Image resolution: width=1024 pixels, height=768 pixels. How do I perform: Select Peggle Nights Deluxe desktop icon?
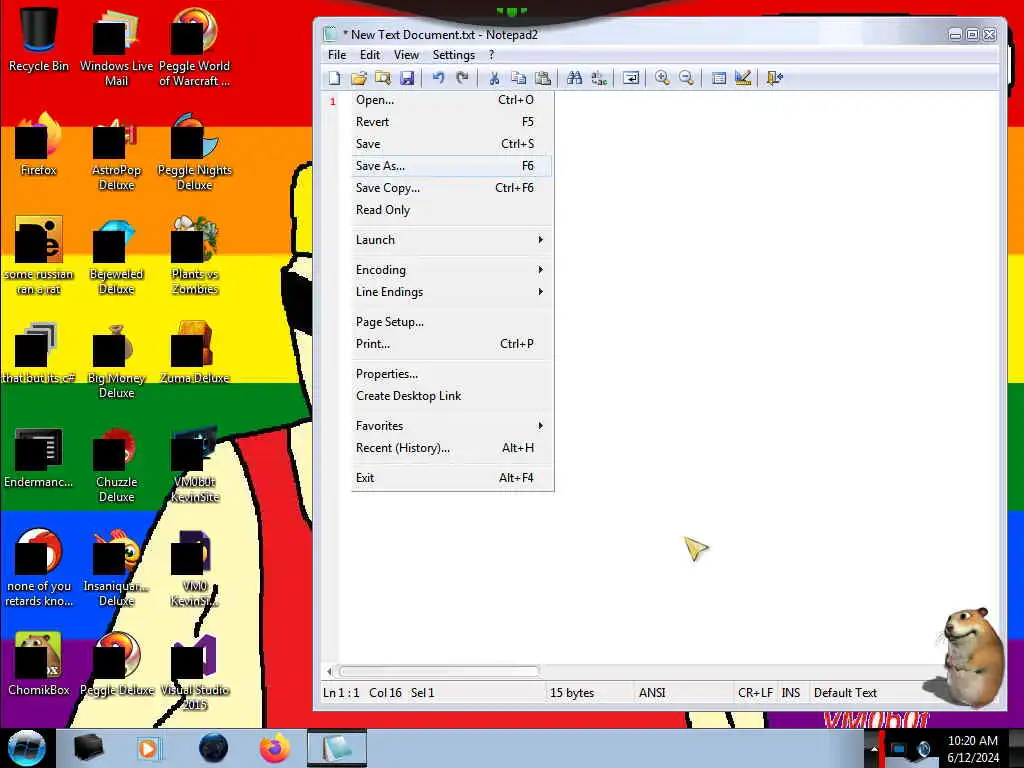195,153
